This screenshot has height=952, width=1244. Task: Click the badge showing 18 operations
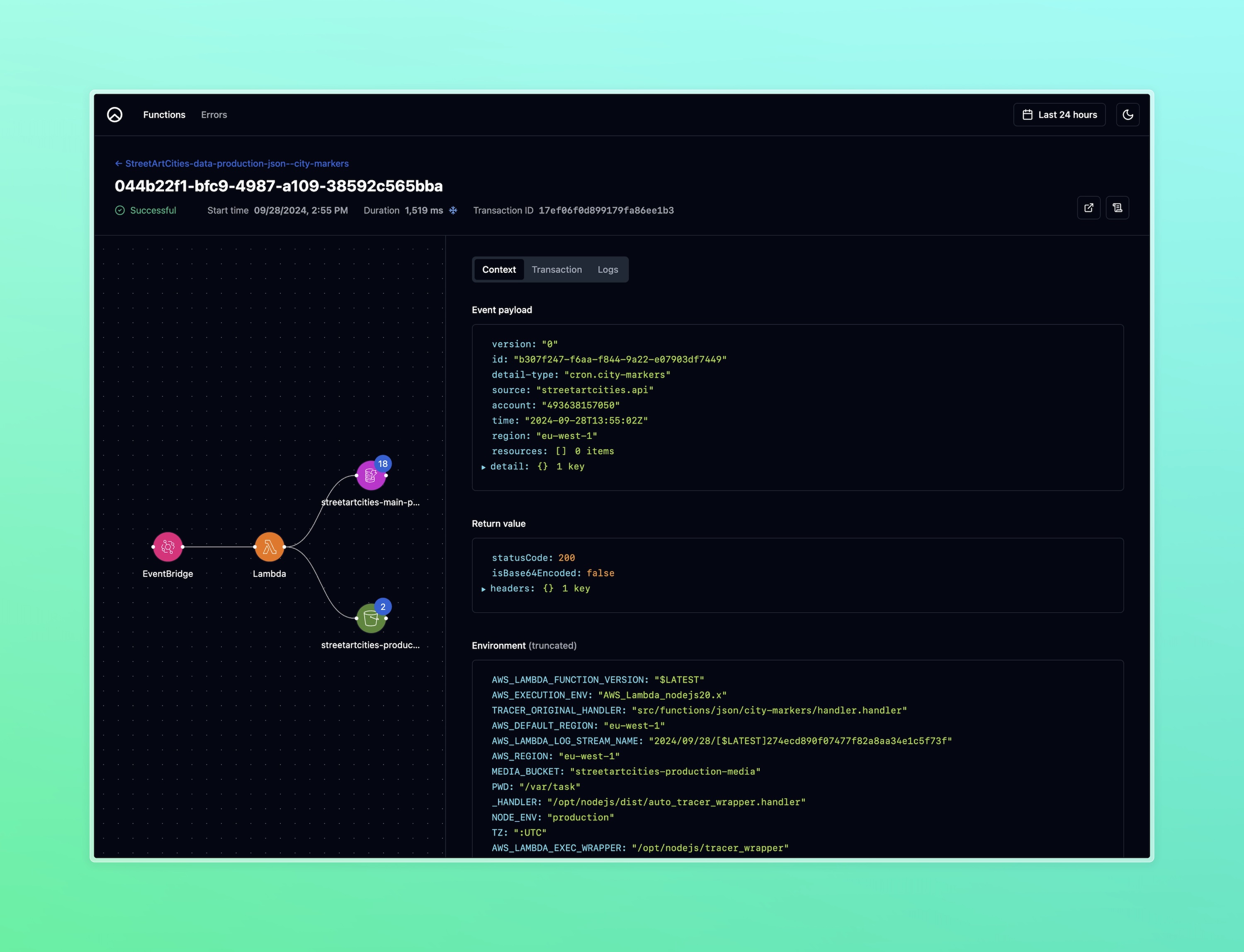click(x=383, y=463)
